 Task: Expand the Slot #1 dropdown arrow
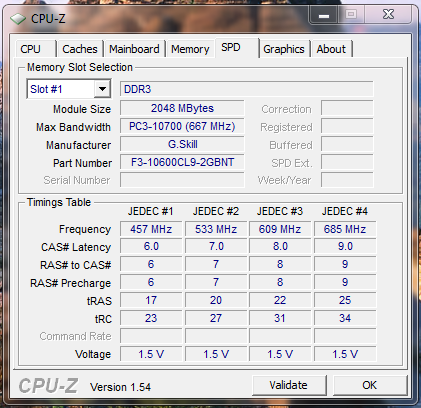(102, 89)
